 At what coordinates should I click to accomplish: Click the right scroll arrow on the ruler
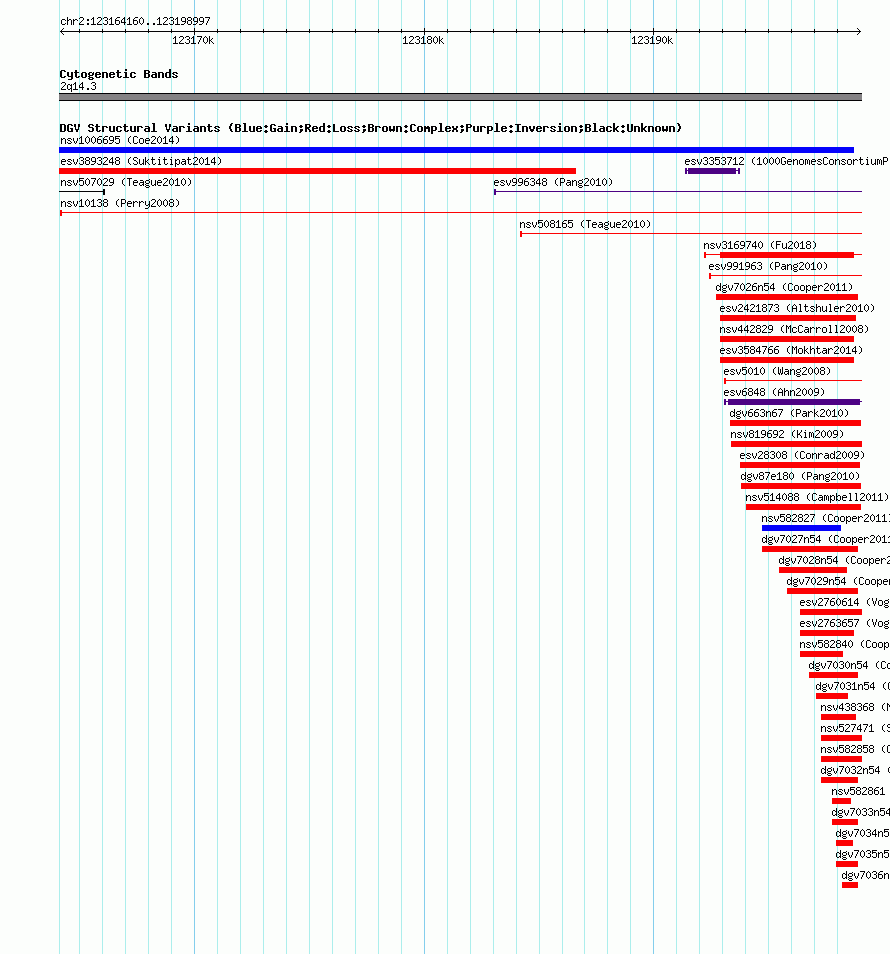858,31
